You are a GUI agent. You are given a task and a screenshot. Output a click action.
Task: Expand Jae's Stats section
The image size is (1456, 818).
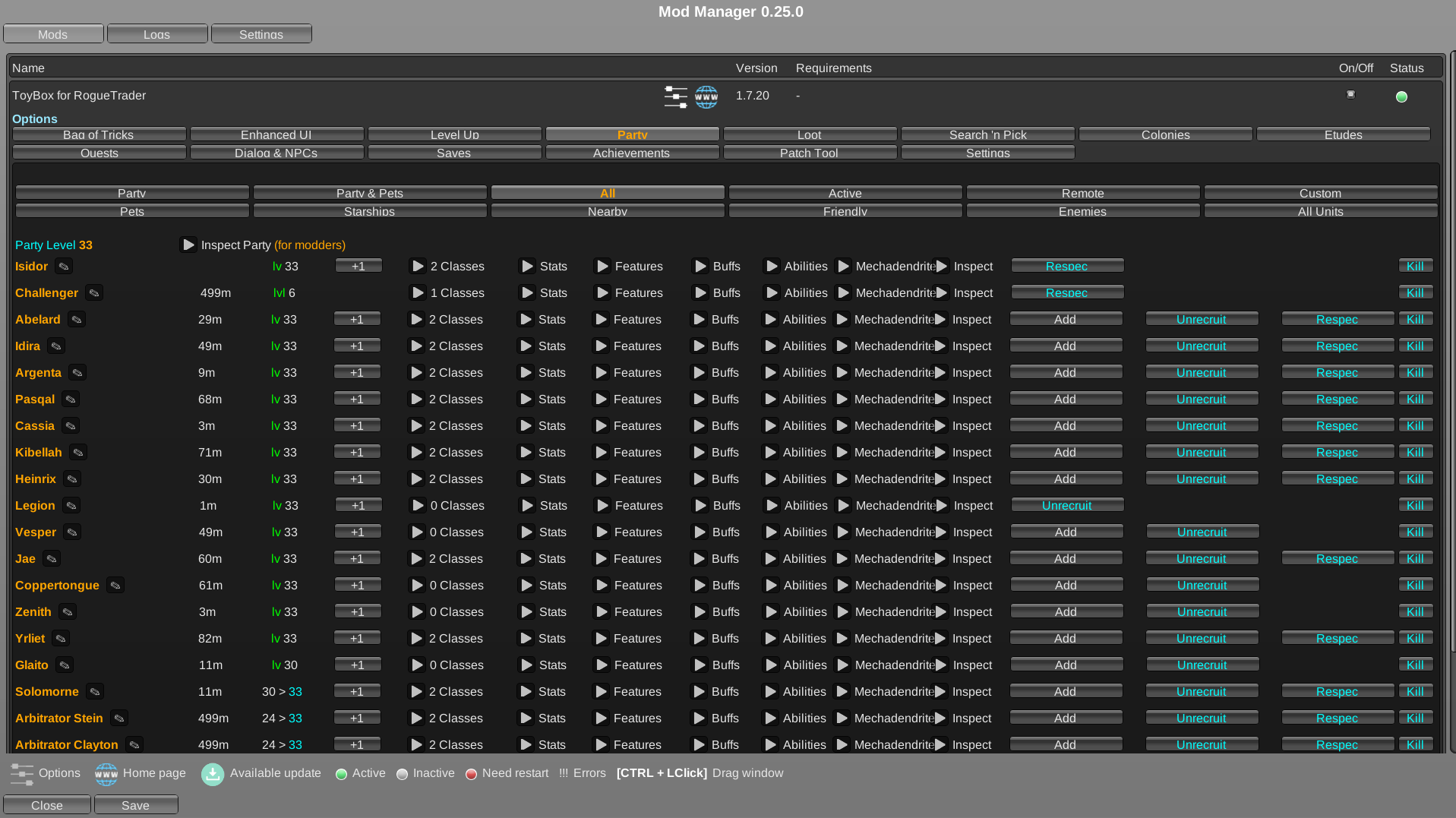[526, 559]
